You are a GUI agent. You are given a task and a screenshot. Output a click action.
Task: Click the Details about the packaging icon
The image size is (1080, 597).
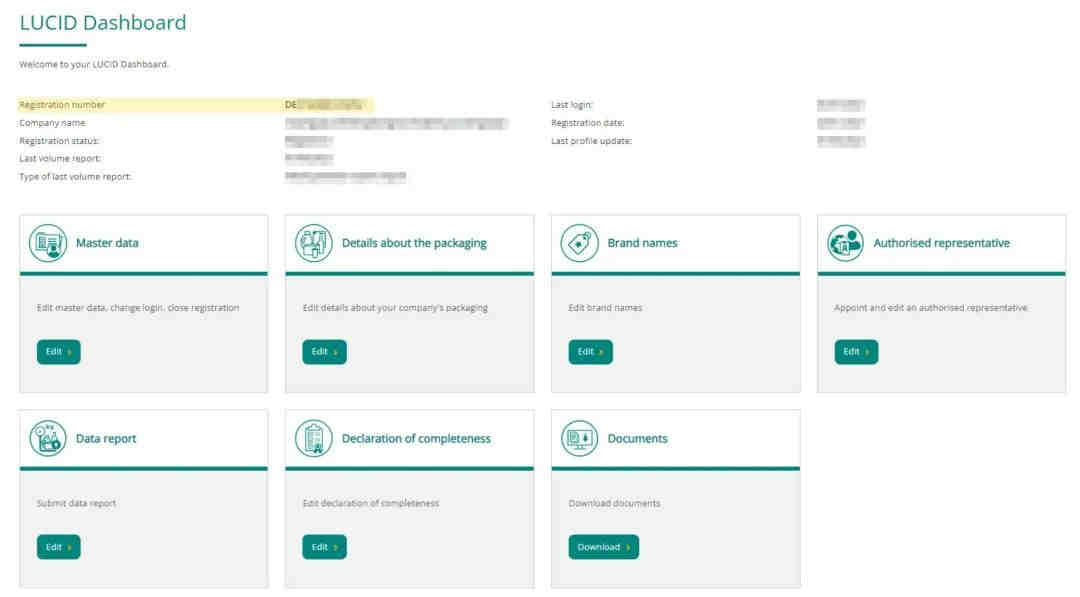(x=313, y=243)
